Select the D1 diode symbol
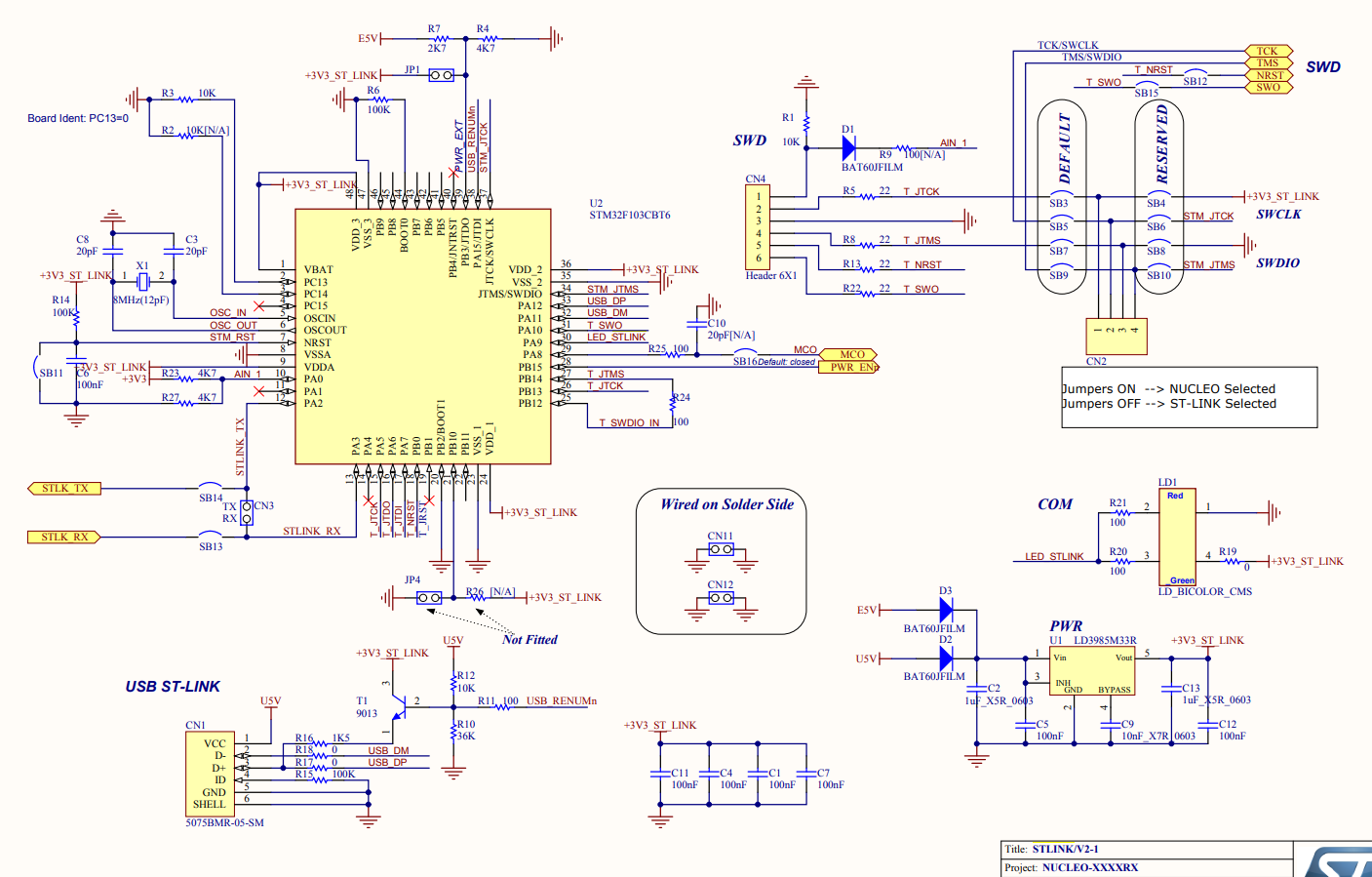Image resolution: width=1372 pixels, height=877 pixels. (x=848, y=148)
